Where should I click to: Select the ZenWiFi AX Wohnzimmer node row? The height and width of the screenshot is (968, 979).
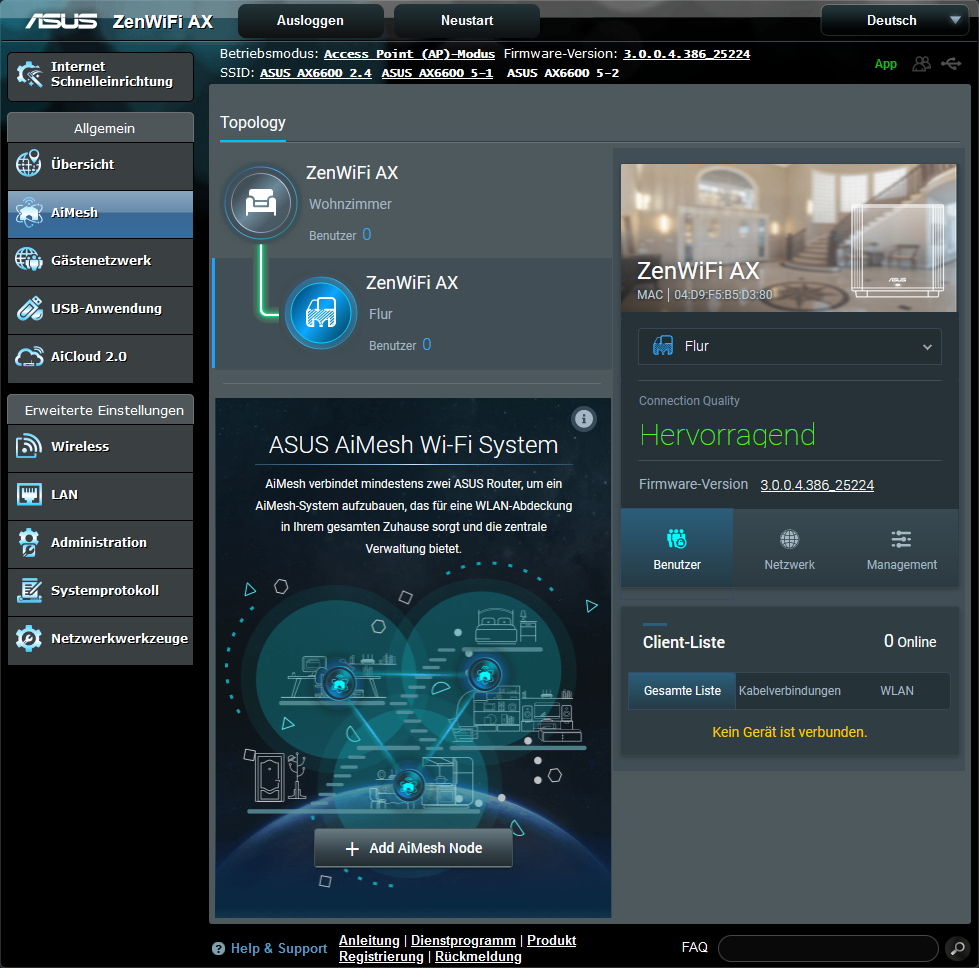coord(412,203)
